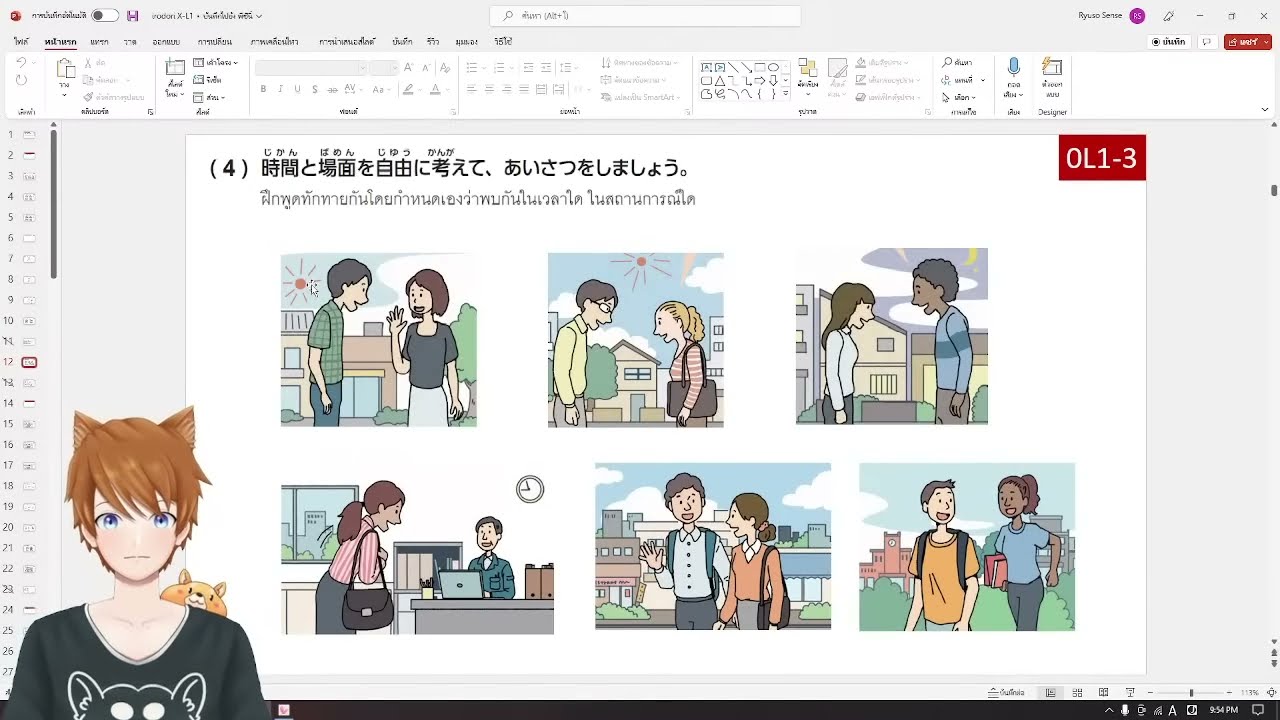Image resolution: width=1280 pixels, height=720 pixels.
Task: Switch to Reading view icon
Action: (1103, 692)
